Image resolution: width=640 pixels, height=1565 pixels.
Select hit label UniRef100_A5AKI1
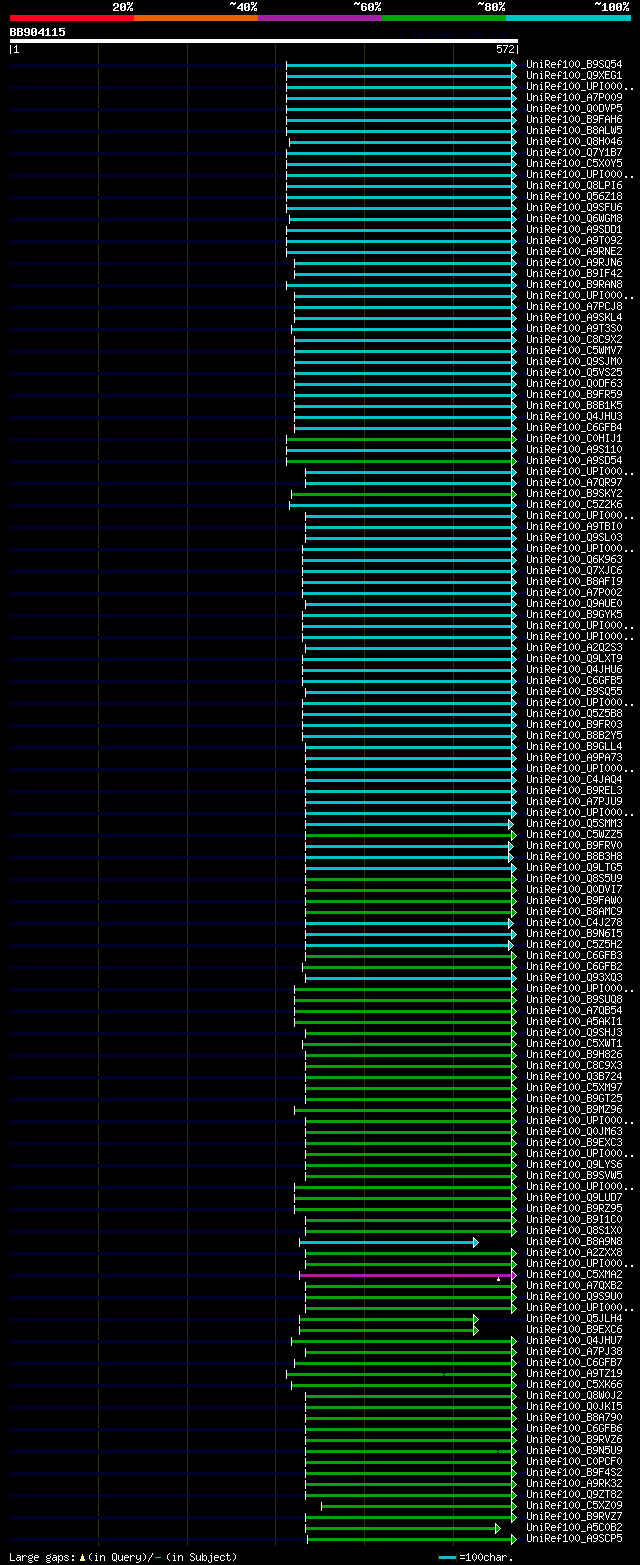(574, 1021)
